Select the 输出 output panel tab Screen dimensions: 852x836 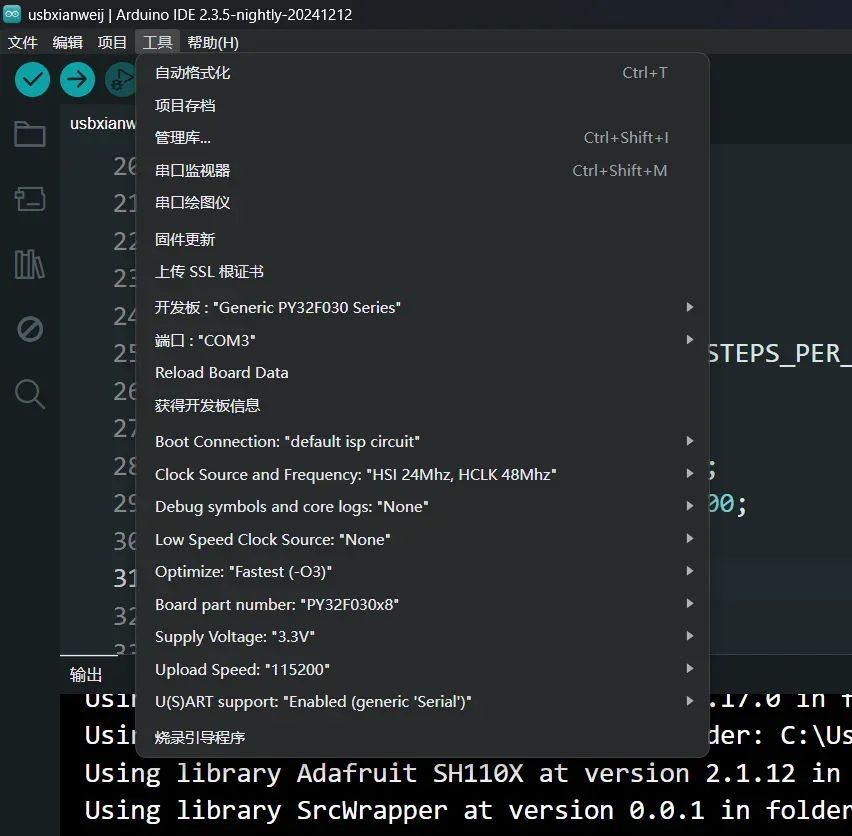pyautogui.click(x=85, y=675)
